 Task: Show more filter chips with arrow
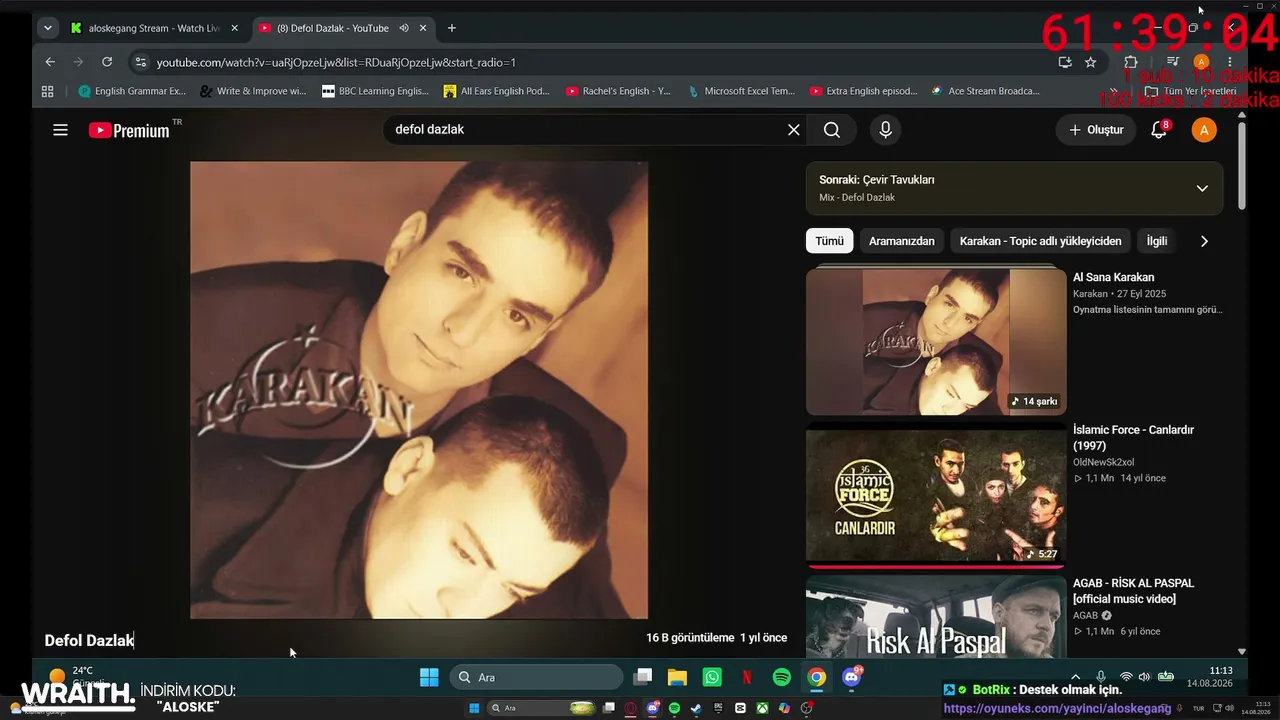1204,241
